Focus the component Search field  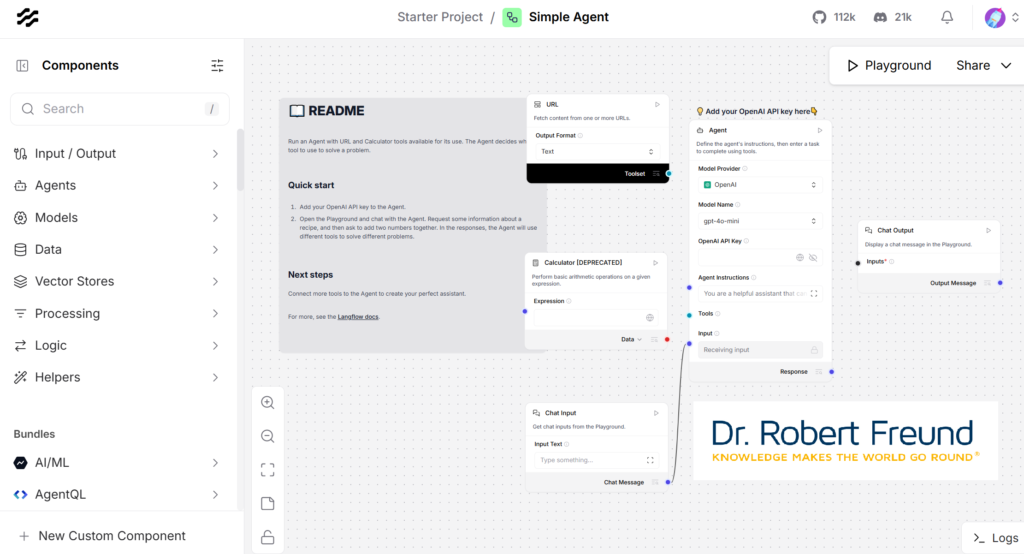point(120,109)
